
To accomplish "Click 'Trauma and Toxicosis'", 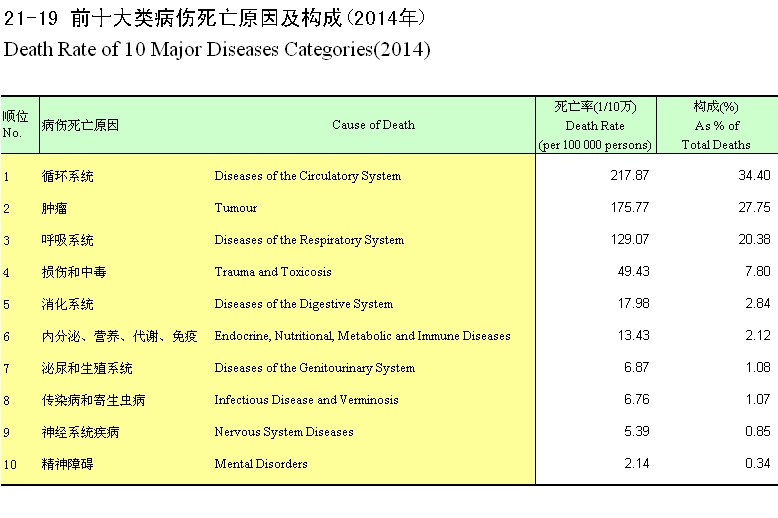I will 273,272.
